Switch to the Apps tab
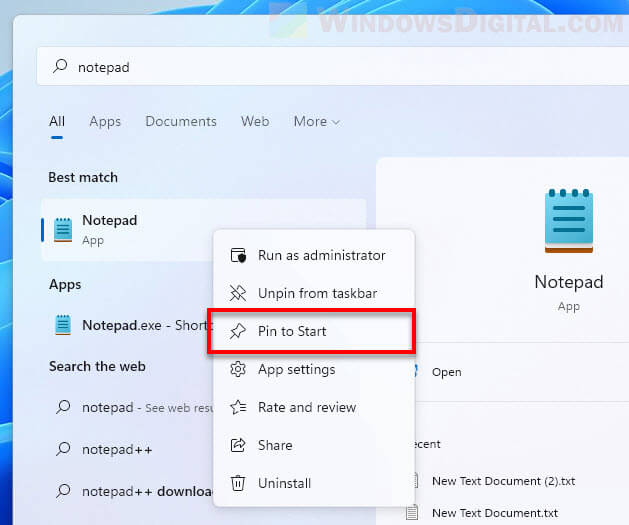 click(105, 122)
